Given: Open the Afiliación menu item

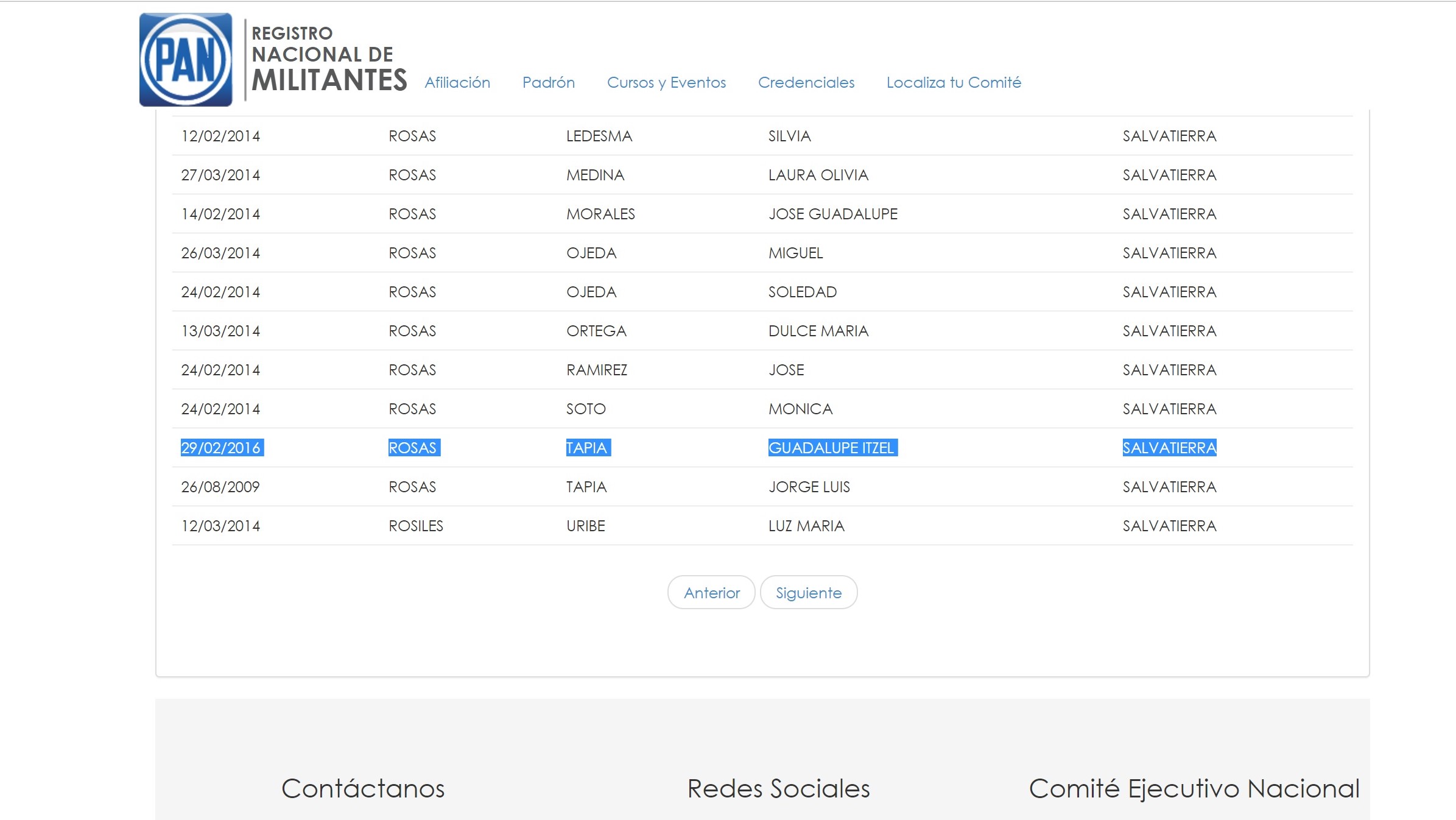Looking at the screenshot, I should pos(457,83).
